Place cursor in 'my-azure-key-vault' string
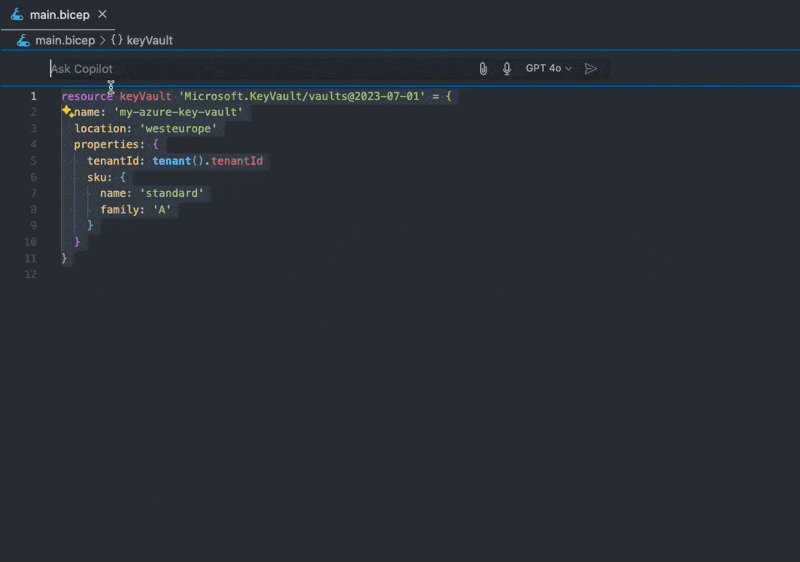 click(179, 112)
